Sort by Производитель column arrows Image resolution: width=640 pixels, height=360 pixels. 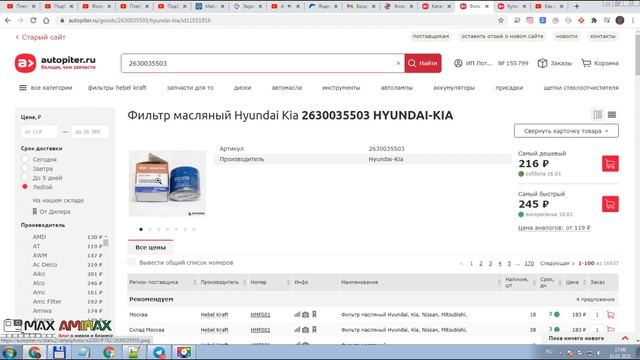(x=244, y=282)
